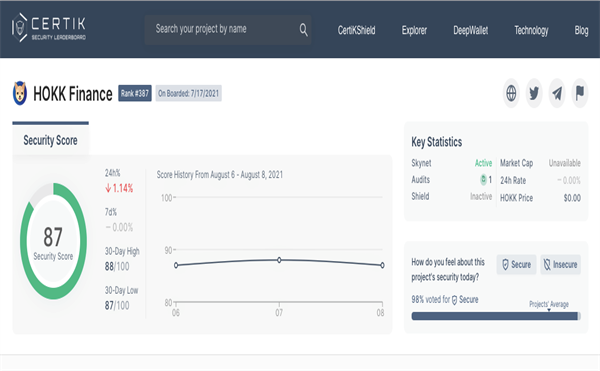The width and height of the screenshot is (600, 371).
Task: Click the Rank #387 badge
Action: point(135,93)
